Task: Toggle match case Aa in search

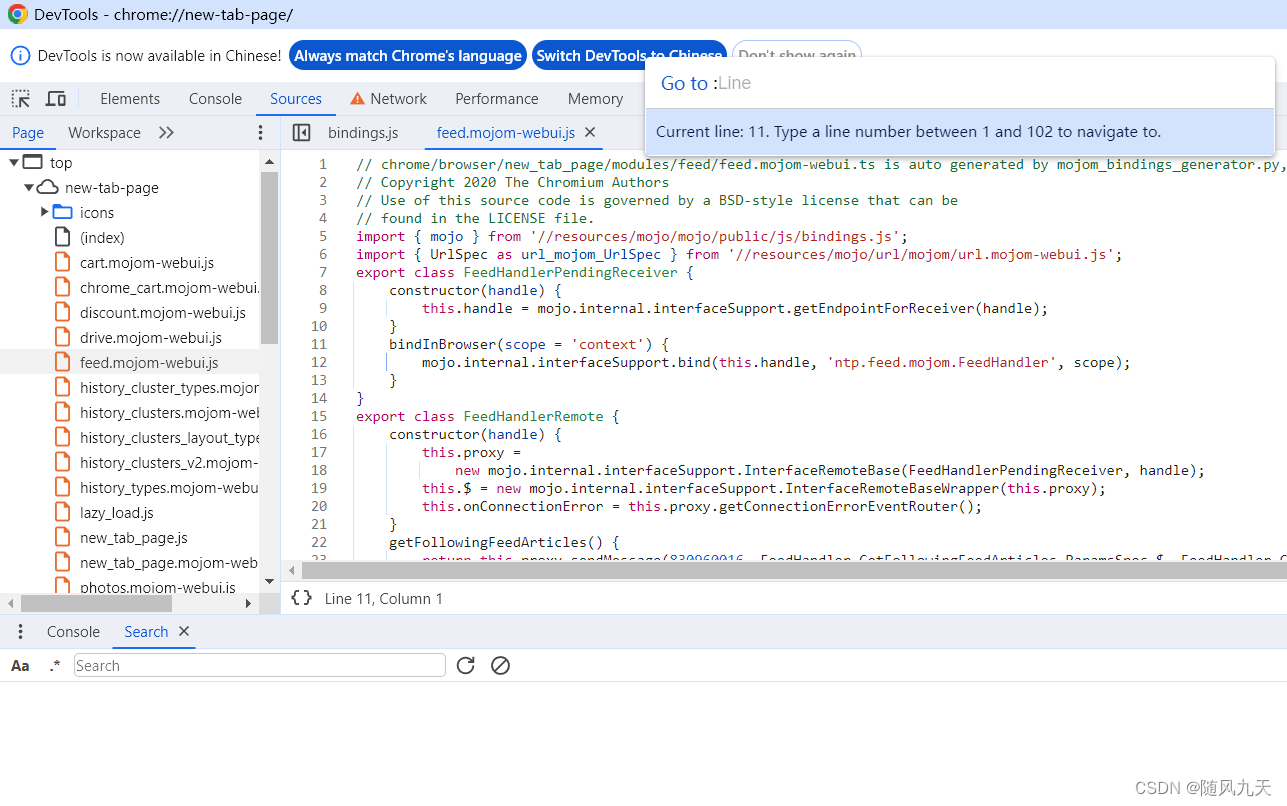Action: pyautogui.click(x=20, y=666)
